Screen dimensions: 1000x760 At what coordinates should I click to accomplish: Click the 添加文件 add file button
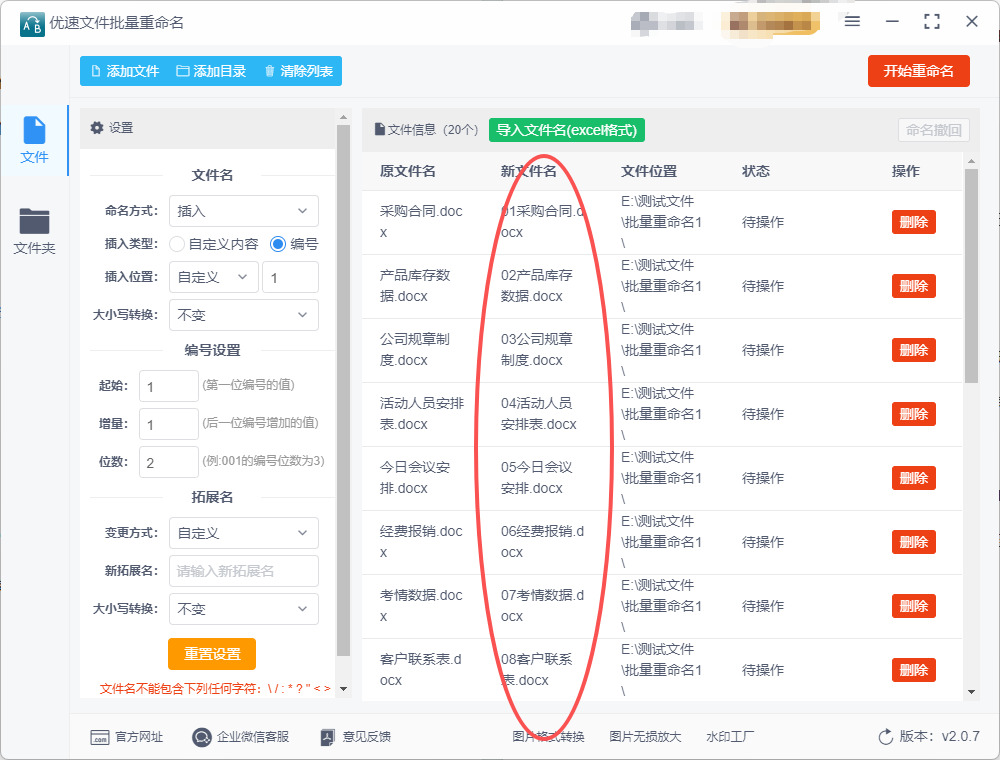[125, 71]
